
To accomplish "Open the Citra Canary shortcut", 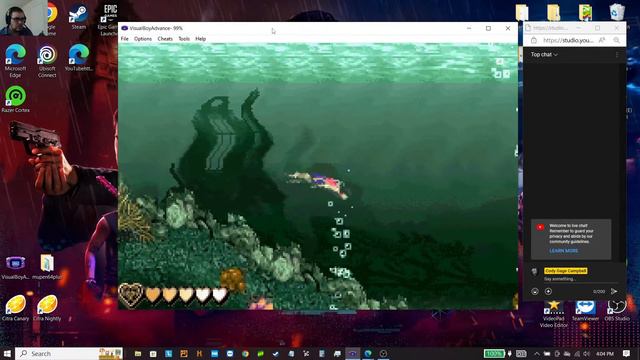I will pos(16,308).
